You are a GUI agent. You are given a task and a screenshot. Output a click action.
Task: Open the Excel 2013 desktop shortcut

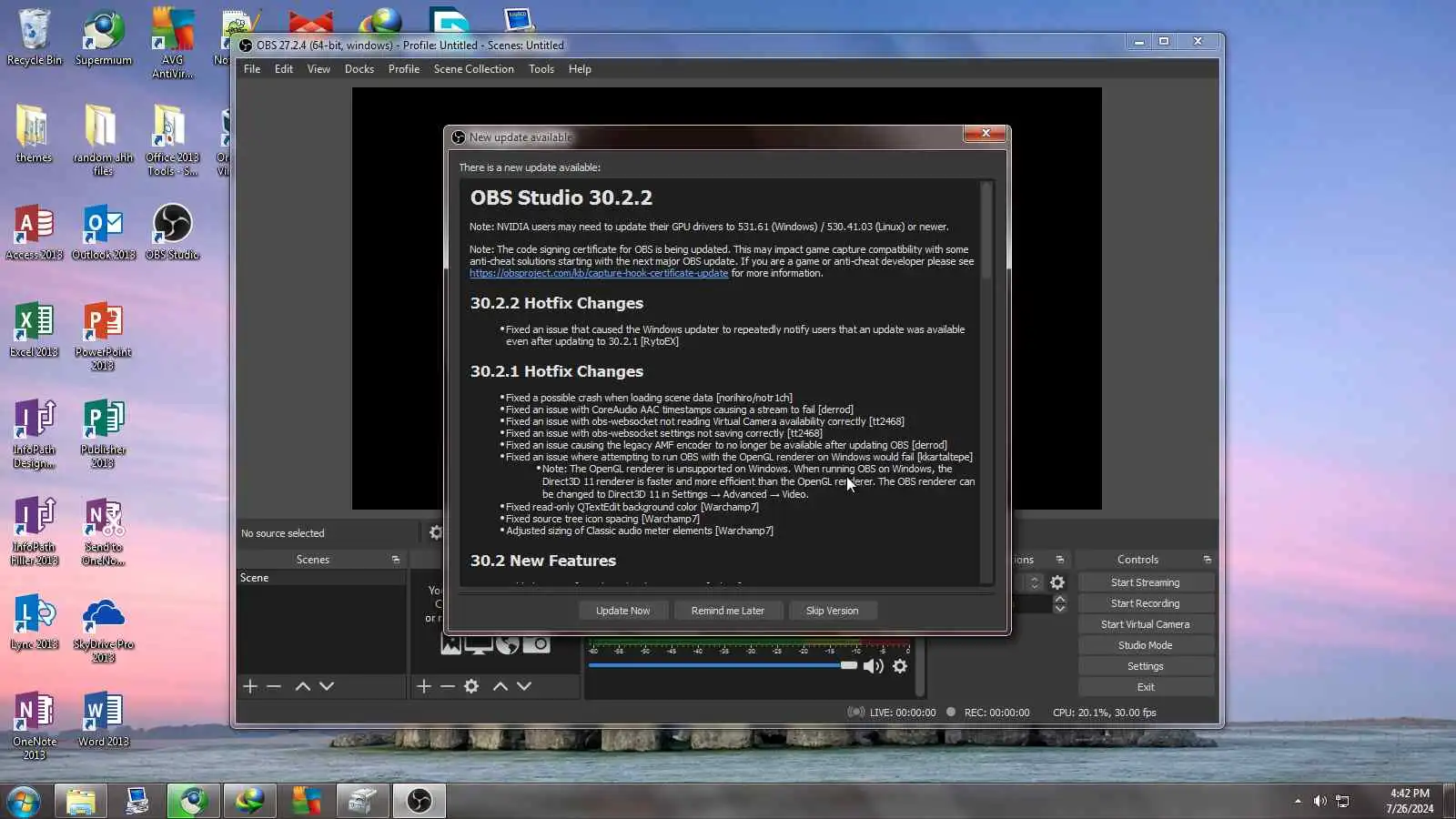34,329
